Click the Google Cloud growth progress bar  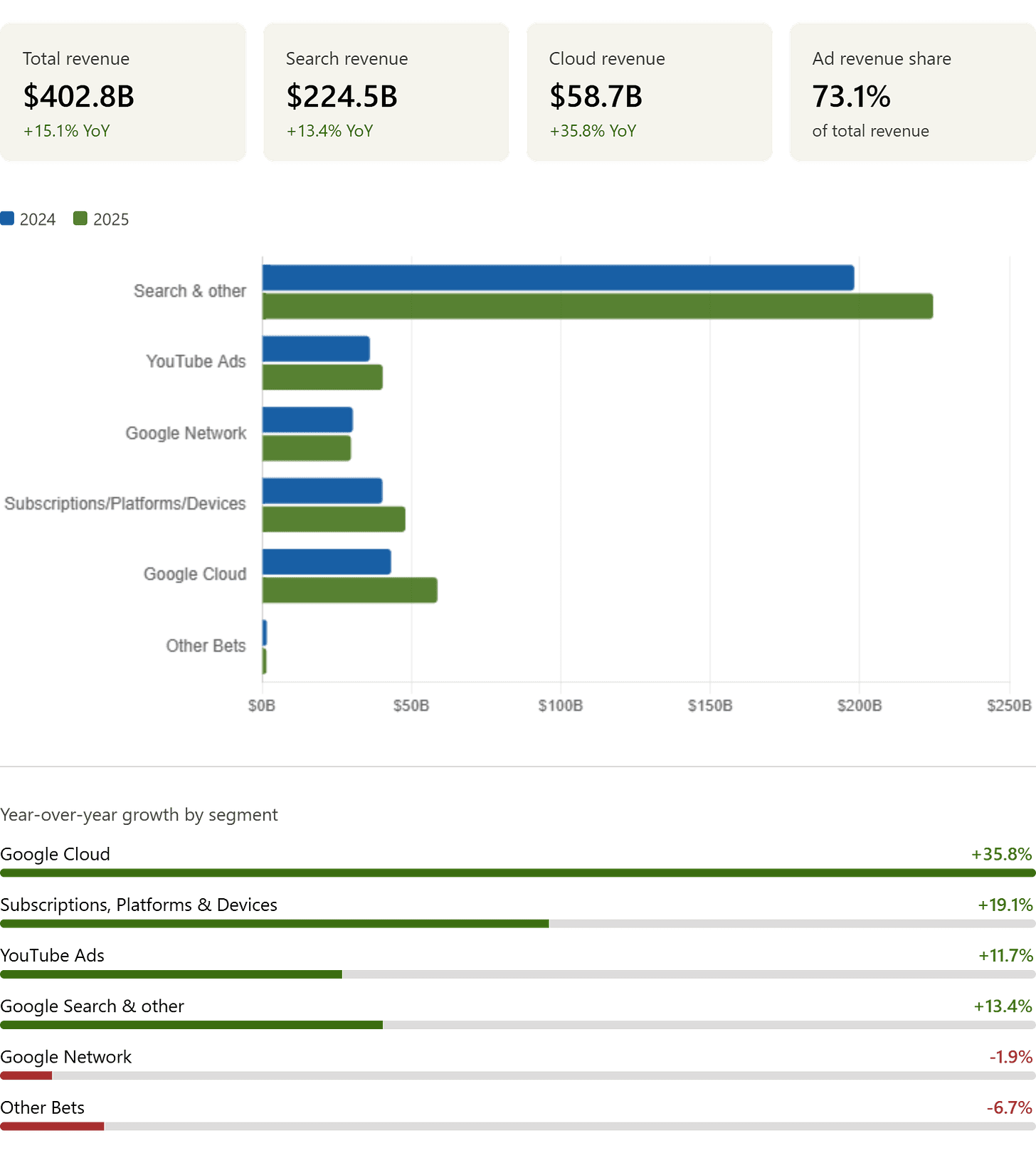tap(518, 873)
